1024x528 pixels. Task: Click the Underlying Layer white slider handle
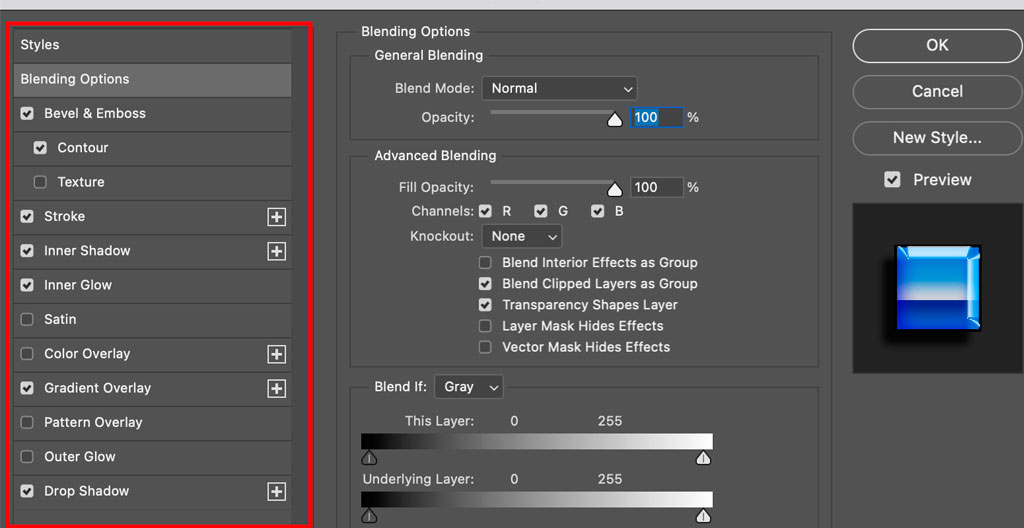coord(703,516)
